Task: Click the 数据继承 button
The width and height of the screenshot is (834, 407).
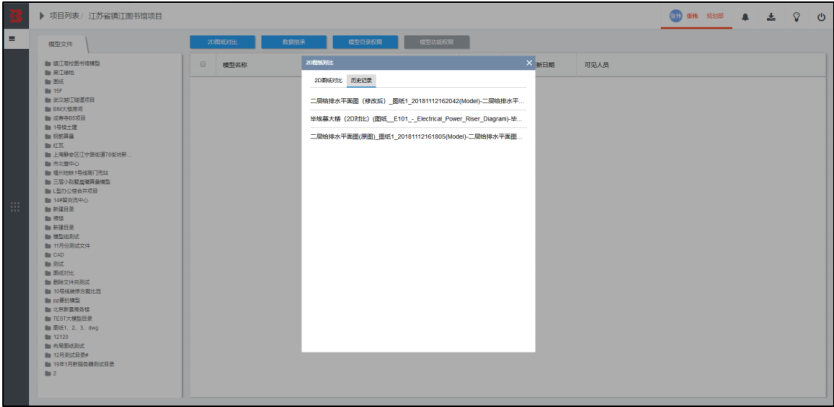Action: 294,42
